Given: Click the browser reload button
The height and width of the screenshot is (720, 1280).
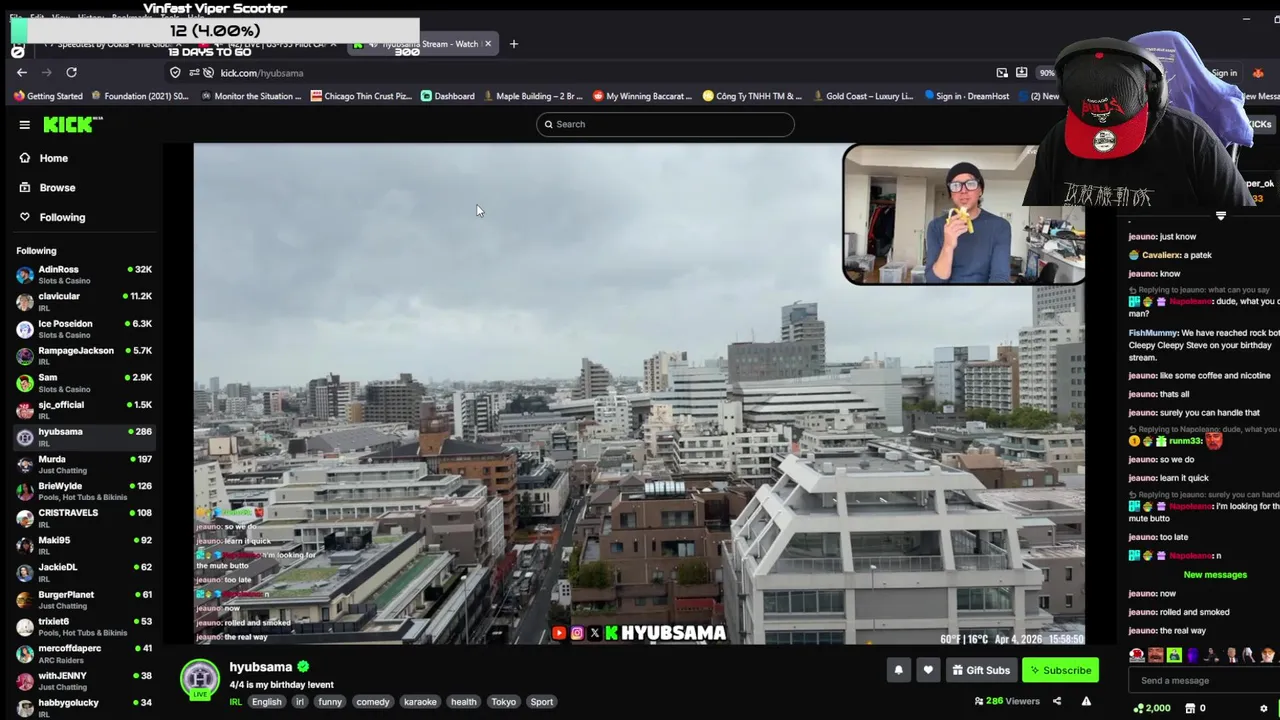Looking at the screenshot, I should click(71, 72).
